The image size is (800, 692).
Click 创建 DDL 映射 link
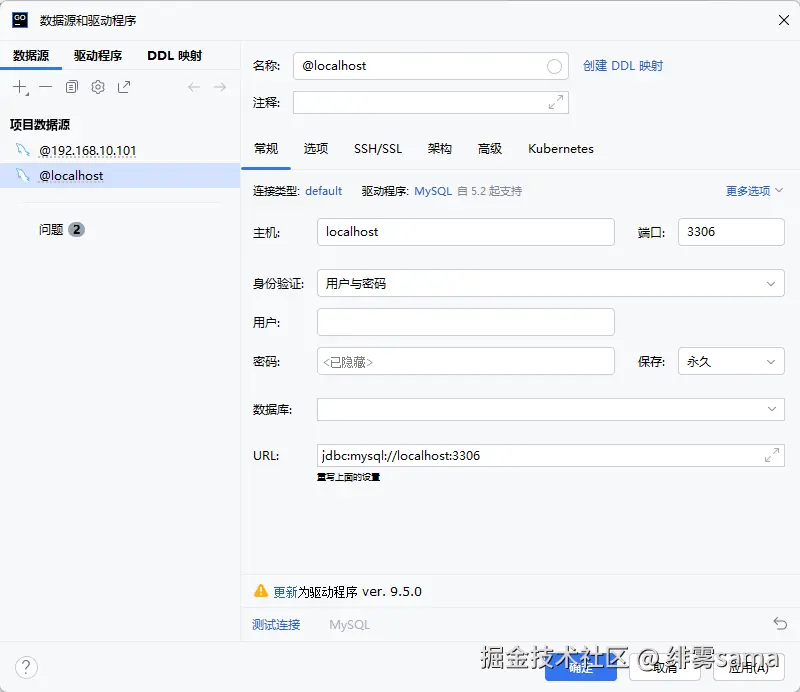(x=623, y=66)
